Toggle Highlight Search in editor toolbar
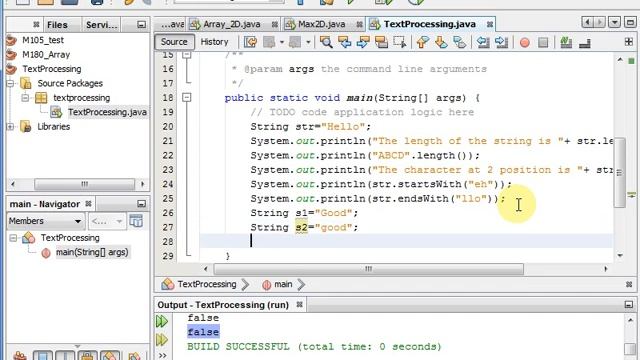This screenshot has height=360, width=640. [381, 42]
